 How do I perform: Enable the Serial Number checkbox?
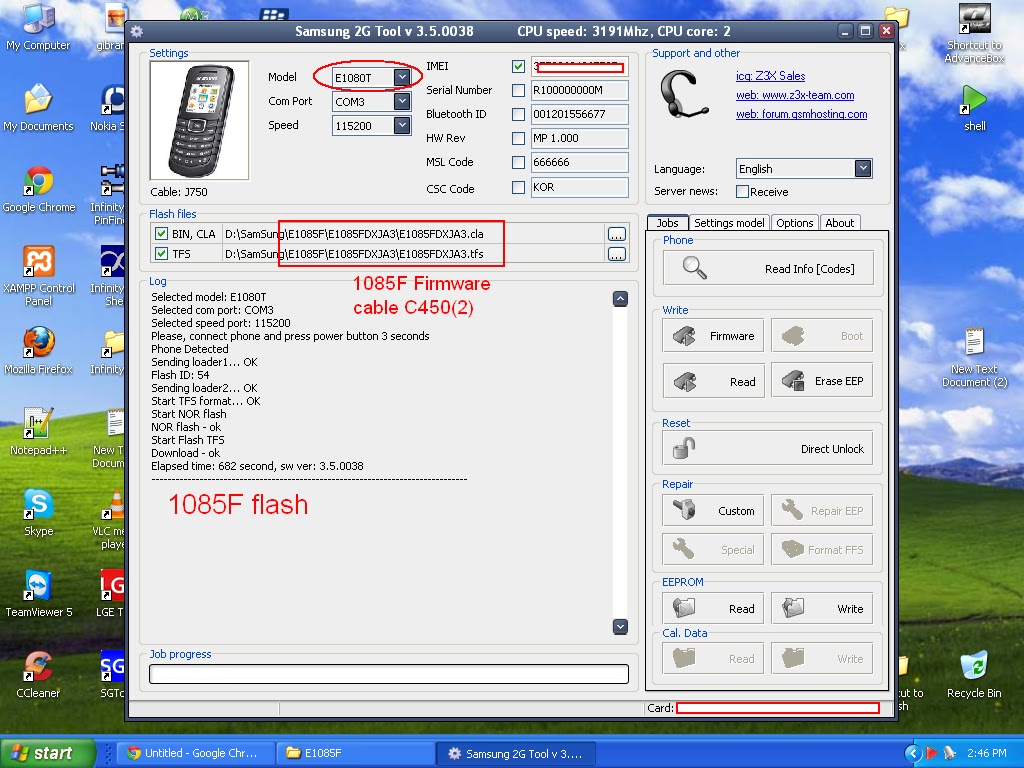(x=519, y=90)
